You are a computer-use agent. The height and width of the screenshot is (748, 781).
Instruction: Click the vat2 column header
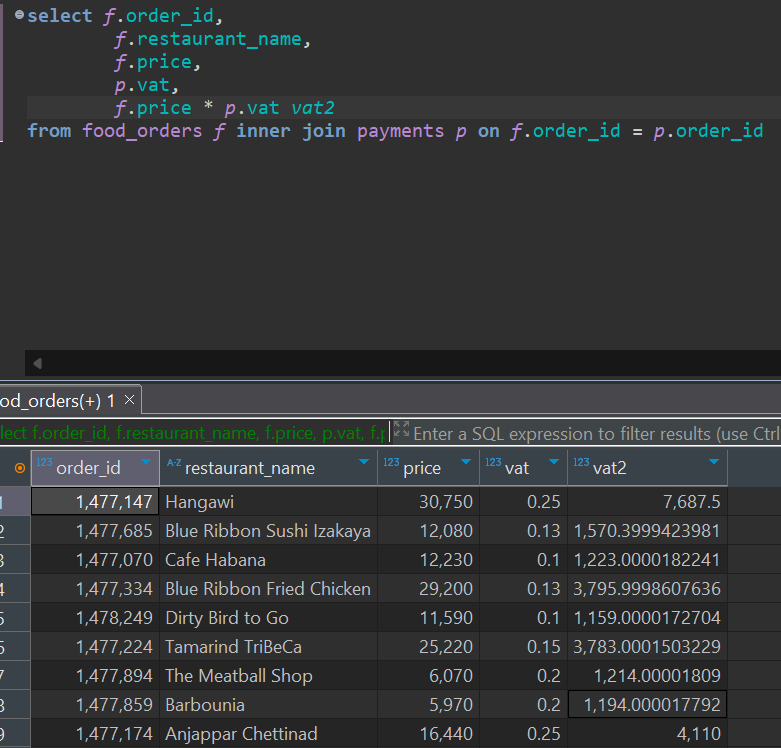[648, 468]
